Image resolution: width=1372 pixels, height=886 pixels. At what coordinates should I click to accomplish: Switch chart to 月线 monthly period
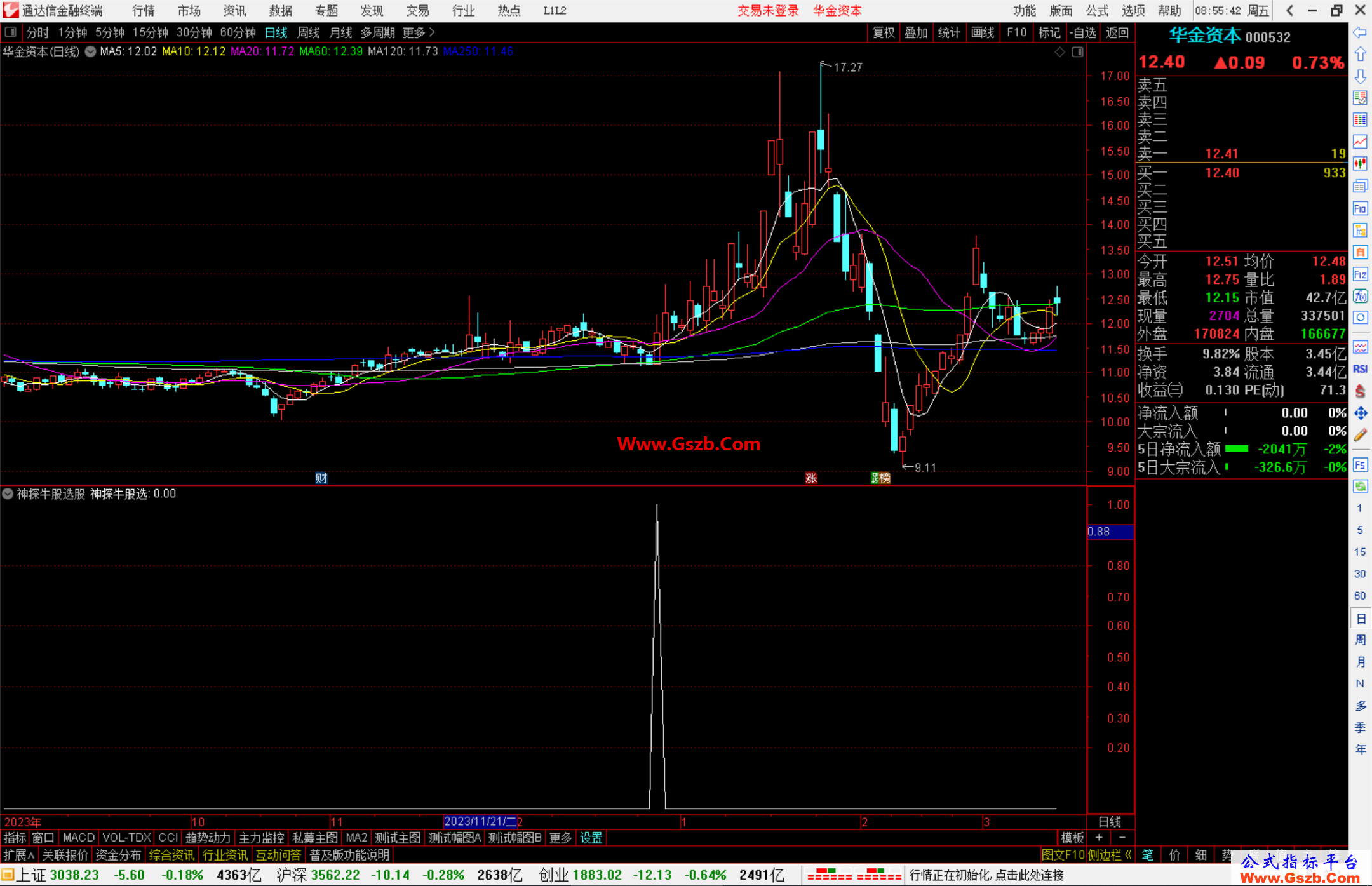coord(340,32)
